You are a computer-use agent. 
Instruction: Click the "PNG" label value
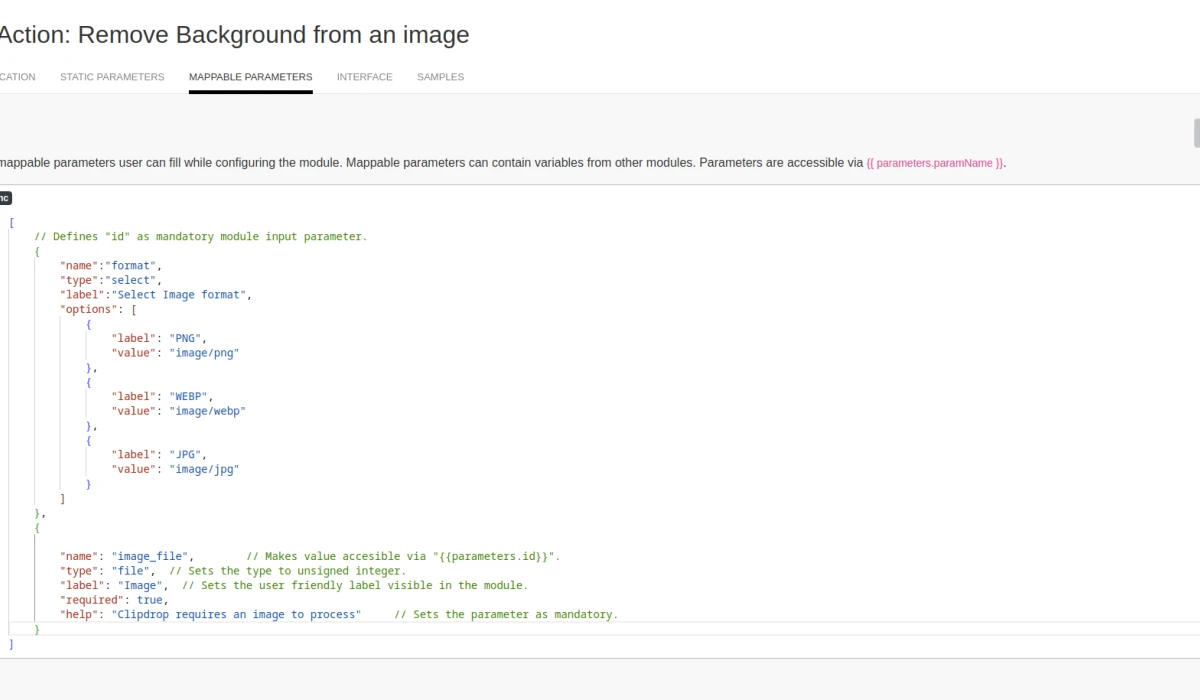click(186, 338)
